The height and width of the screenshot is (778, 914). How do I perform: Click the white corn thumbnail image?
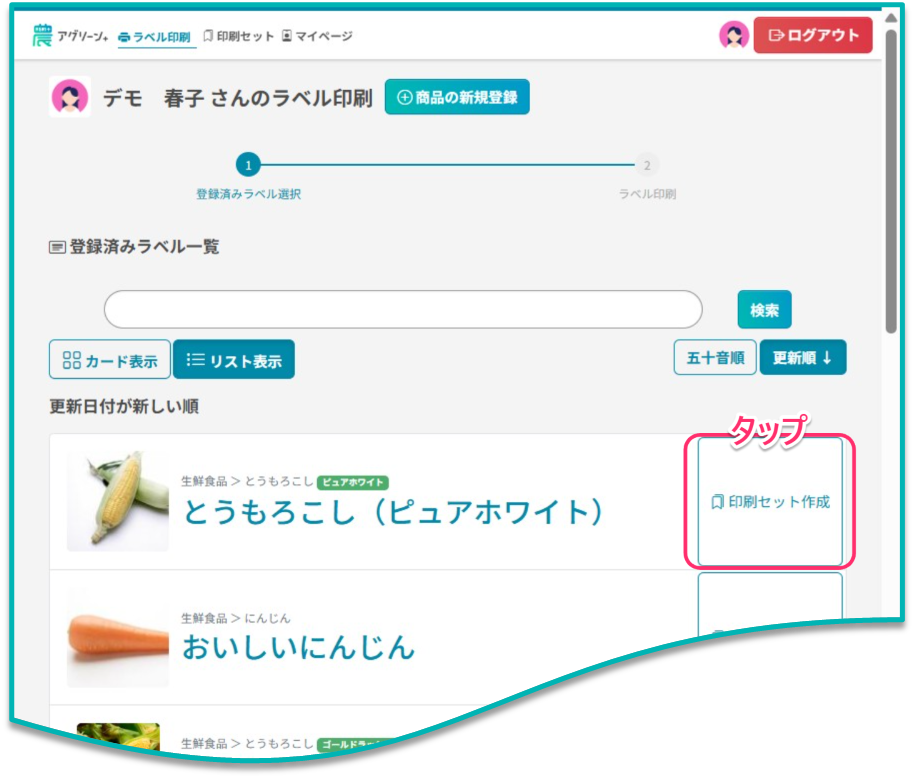click(118, 501)
